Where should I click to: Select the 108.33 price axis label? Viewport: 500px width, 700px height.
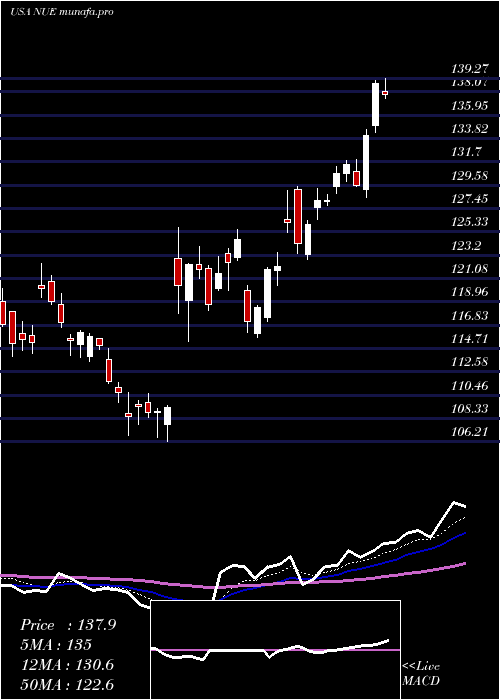tap(470, 408)
